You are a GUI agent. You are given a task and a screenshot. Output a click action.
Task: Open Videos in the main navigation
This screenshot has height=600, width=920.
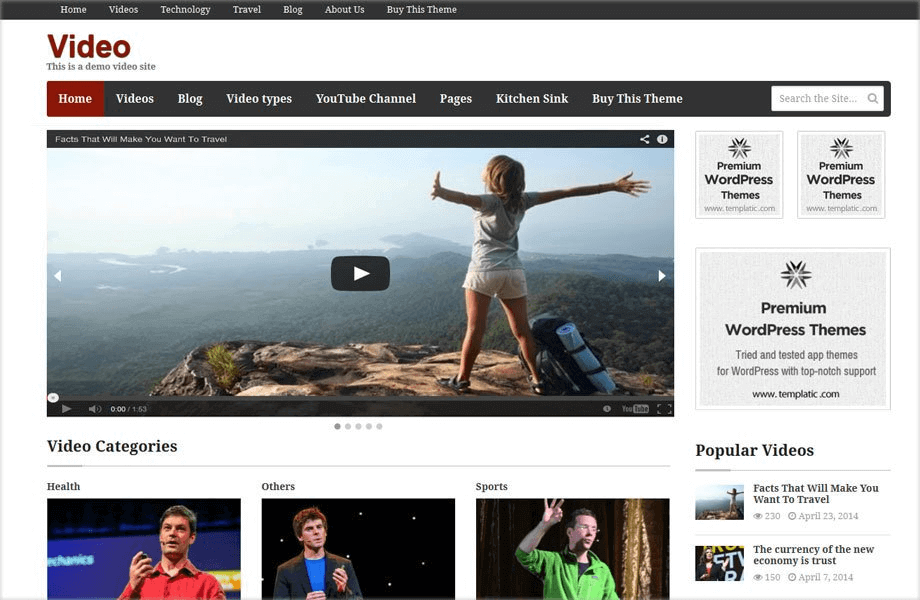click(134, 99)
